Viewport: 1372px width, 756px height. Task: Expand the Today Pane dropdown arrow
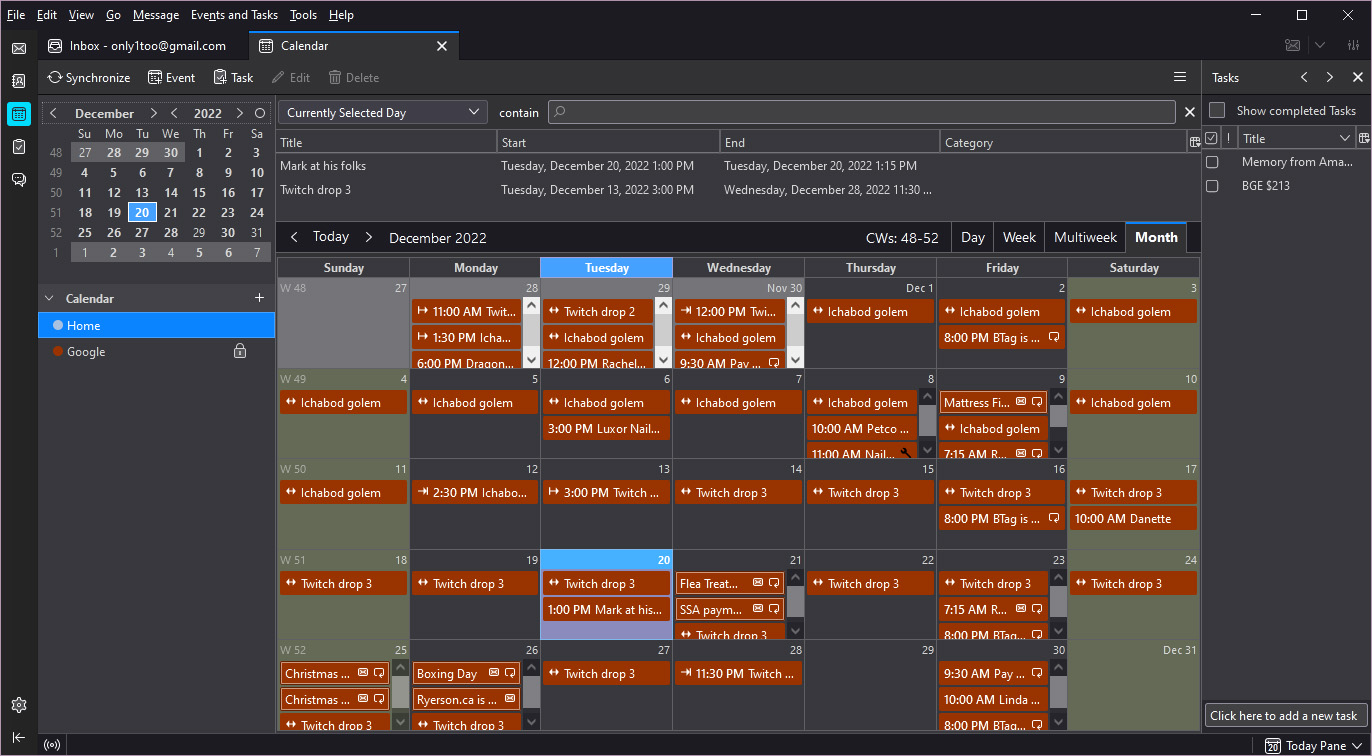click(1357, 746)
